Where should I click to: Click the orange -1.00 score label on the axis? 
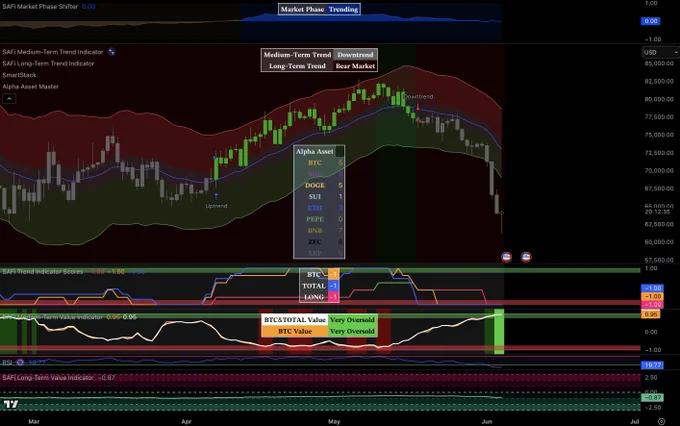click(x=652, y=296)
